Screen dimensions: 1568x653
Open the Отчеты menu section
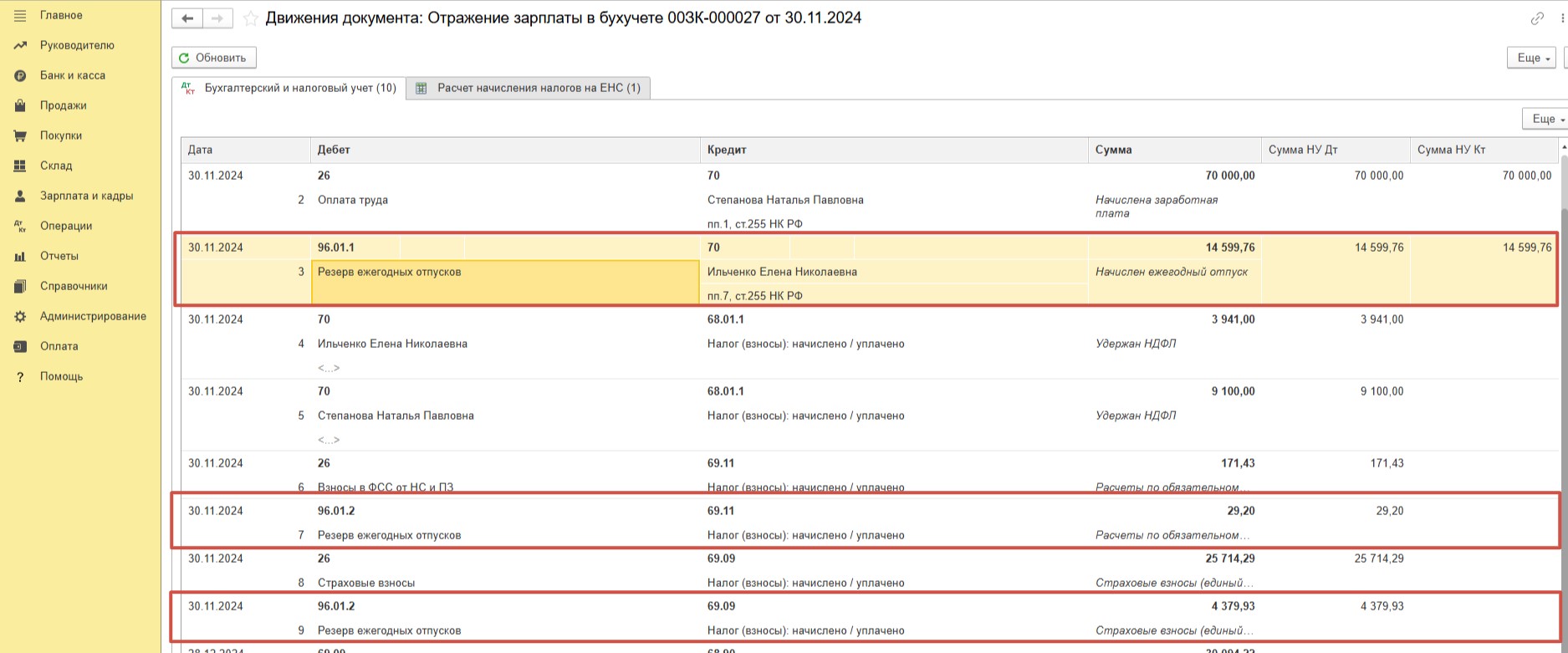click(59, 256)
